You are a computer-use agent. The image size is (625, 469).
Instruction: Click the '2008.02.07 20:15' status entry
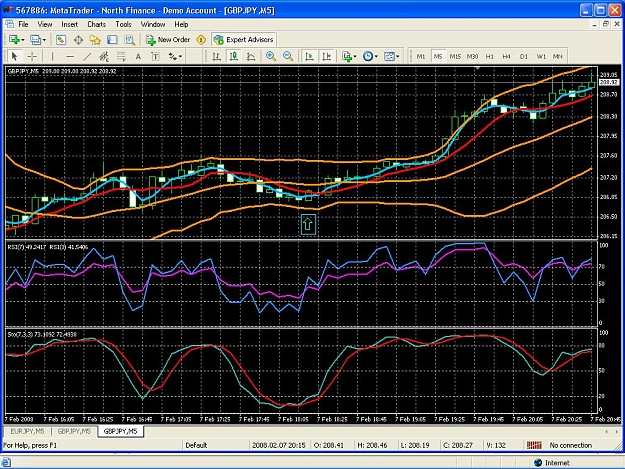(279, 445)
